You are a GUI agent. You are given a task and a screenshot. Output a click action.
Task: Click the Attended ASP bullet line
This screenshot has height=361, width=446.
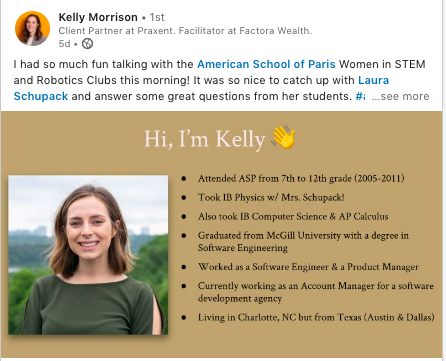click(x=301, y=178)
